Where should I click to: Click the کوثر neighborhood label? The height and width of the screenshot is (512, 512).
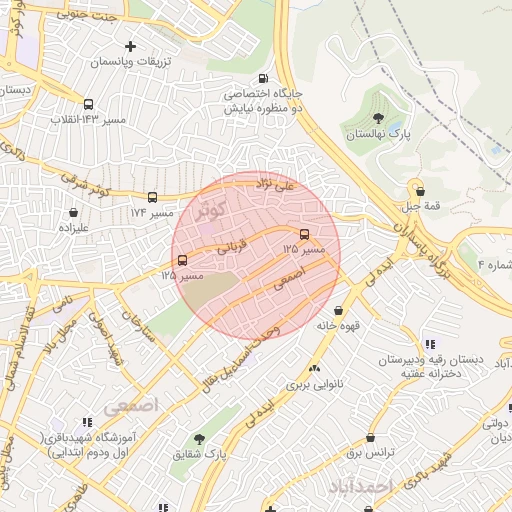click(x=211, y=210)
